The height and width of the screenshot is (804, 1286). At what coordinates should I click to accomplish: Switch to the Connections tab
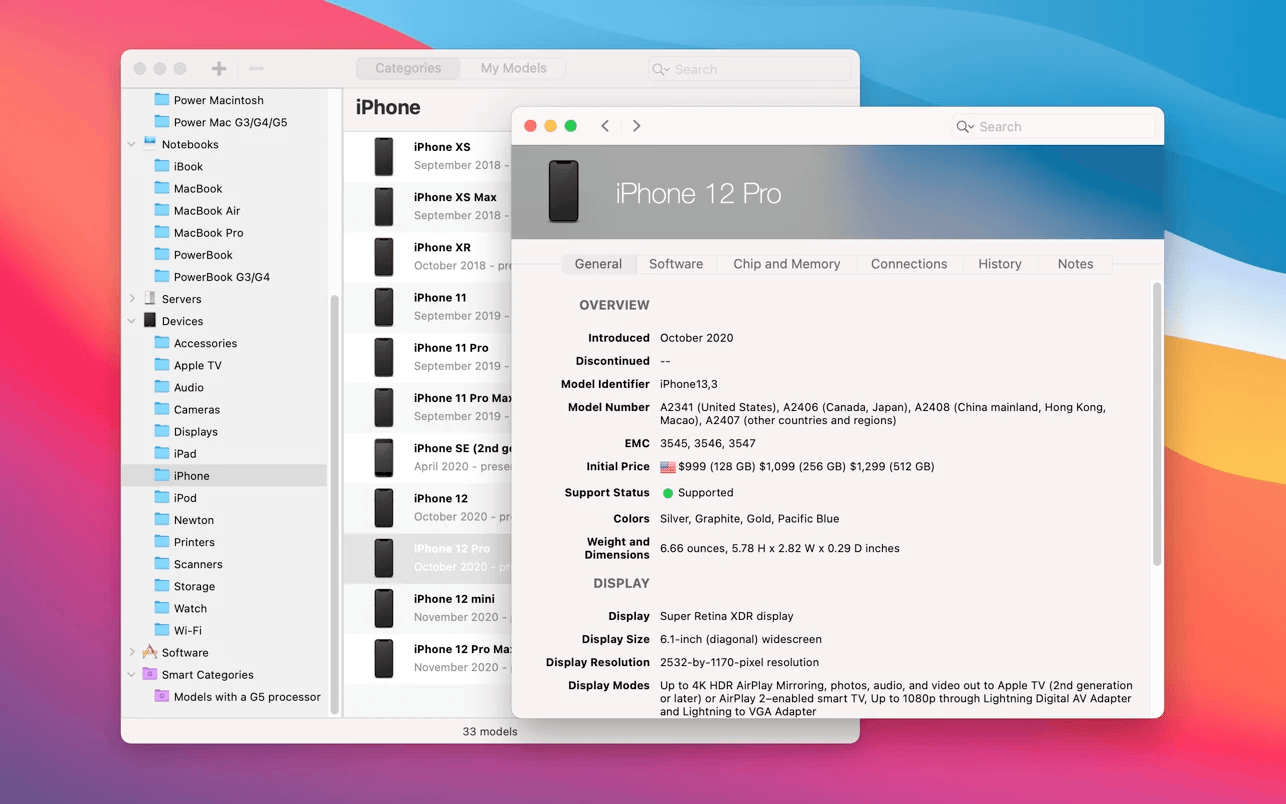(908, 264)
